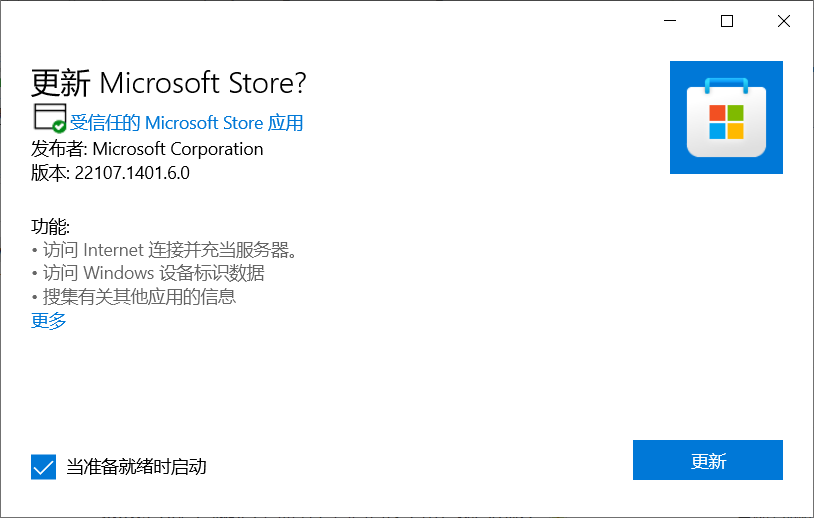This screenshot has height=518, width=814.
Task: Open the 受信任的 Microsoft Store 应用 link
Action: click(186, 123)
